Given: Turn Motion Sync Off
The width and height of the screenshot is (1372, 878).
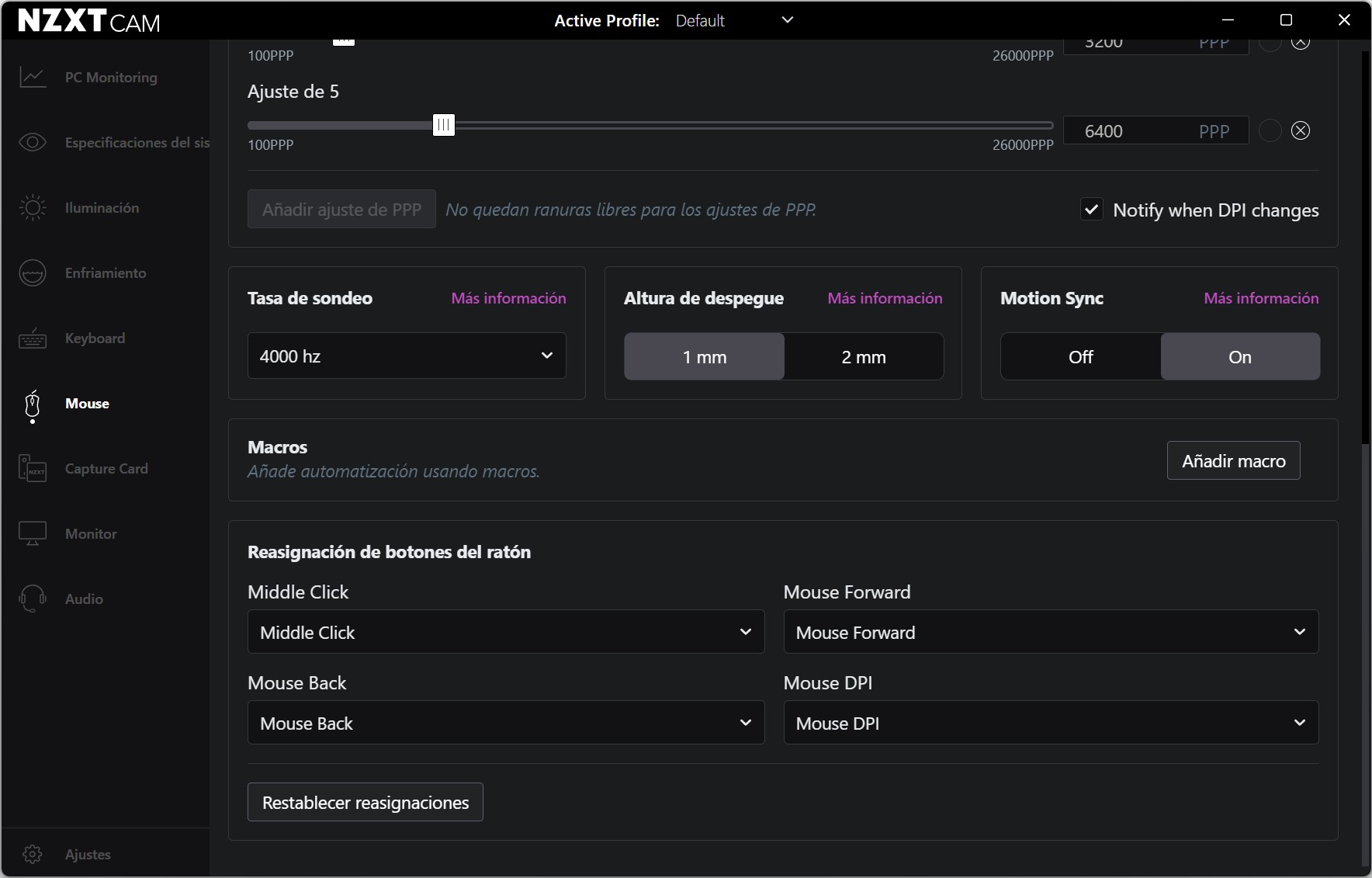Looking at the screenshot, I should (x=1080, y=357).
